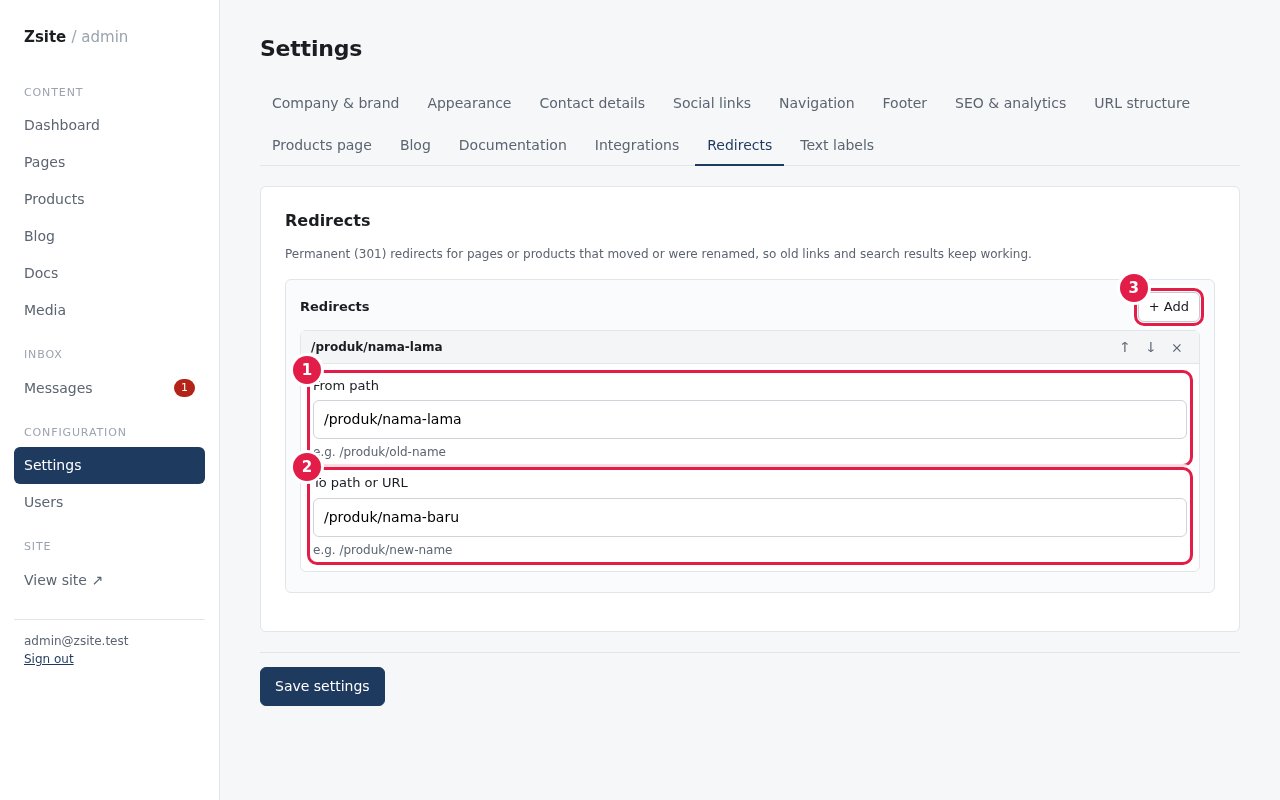Screen dimensions: 1280x800
Task: Move the redirect down with the arrow icon
Action: [x=1151, y=347]
